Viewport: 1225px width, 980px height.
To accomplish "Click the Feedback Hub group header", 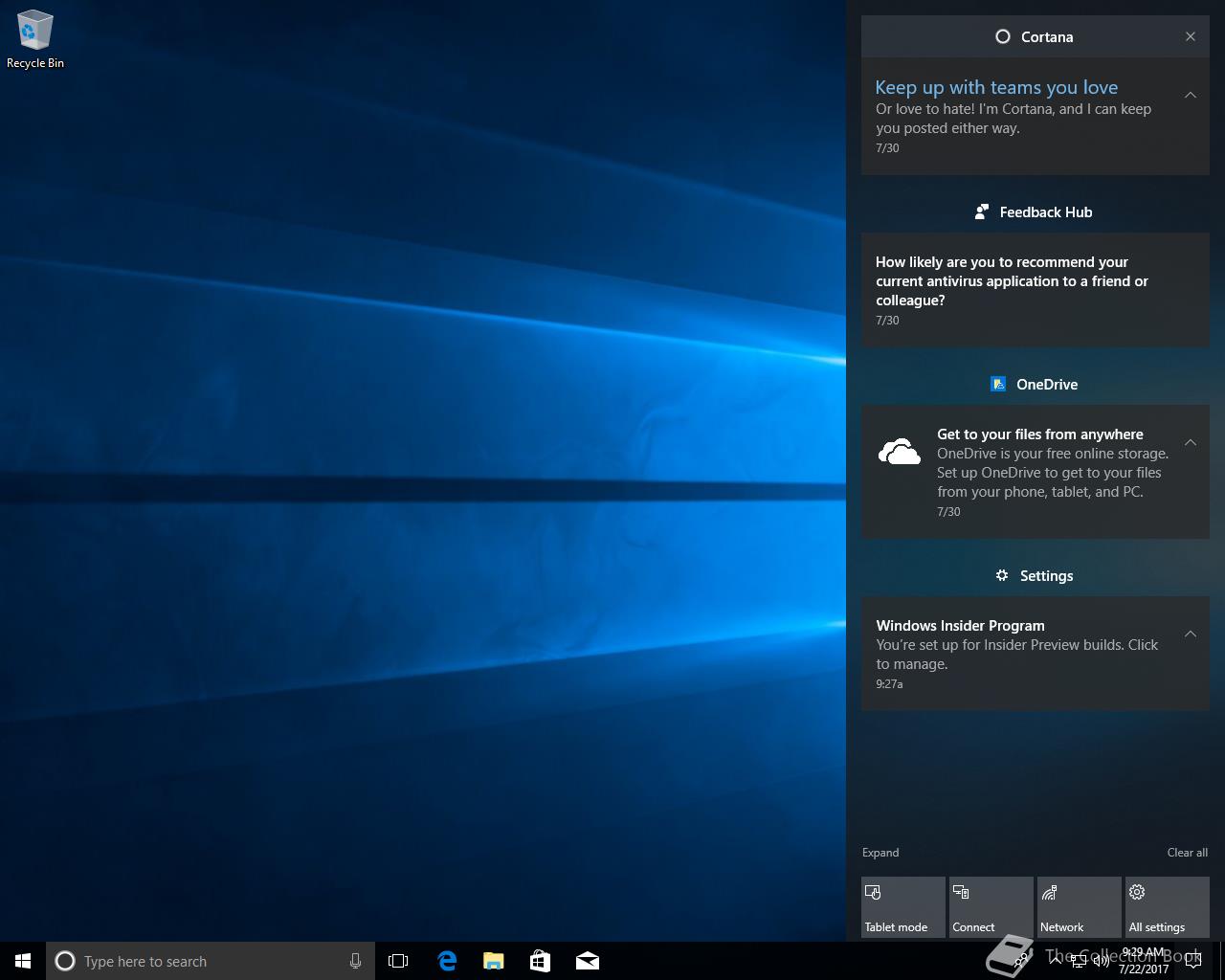I will tap(1036, 212).
